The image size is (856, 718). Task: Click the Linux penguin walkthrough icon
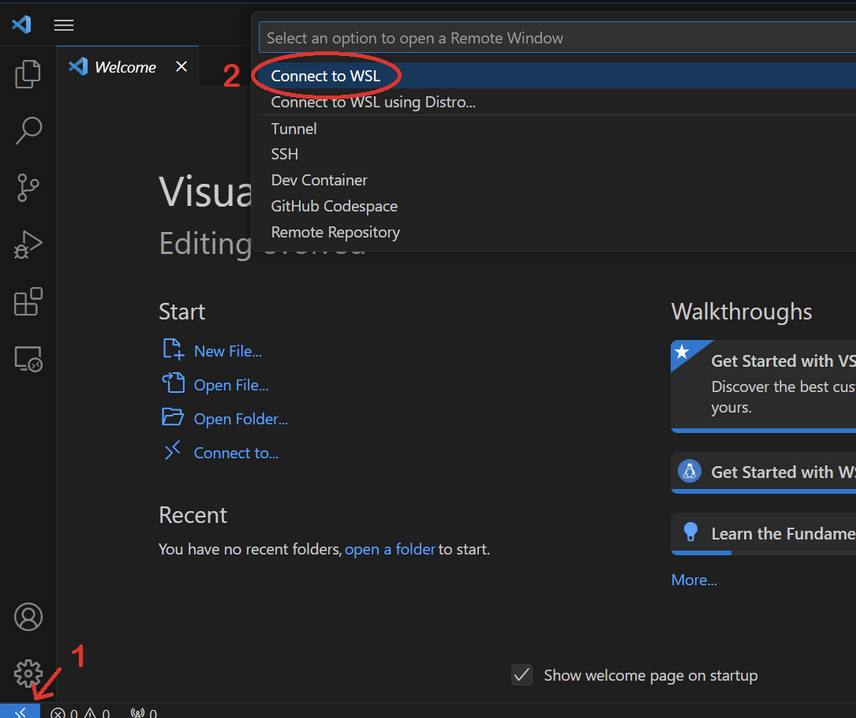tap(689, 471)
